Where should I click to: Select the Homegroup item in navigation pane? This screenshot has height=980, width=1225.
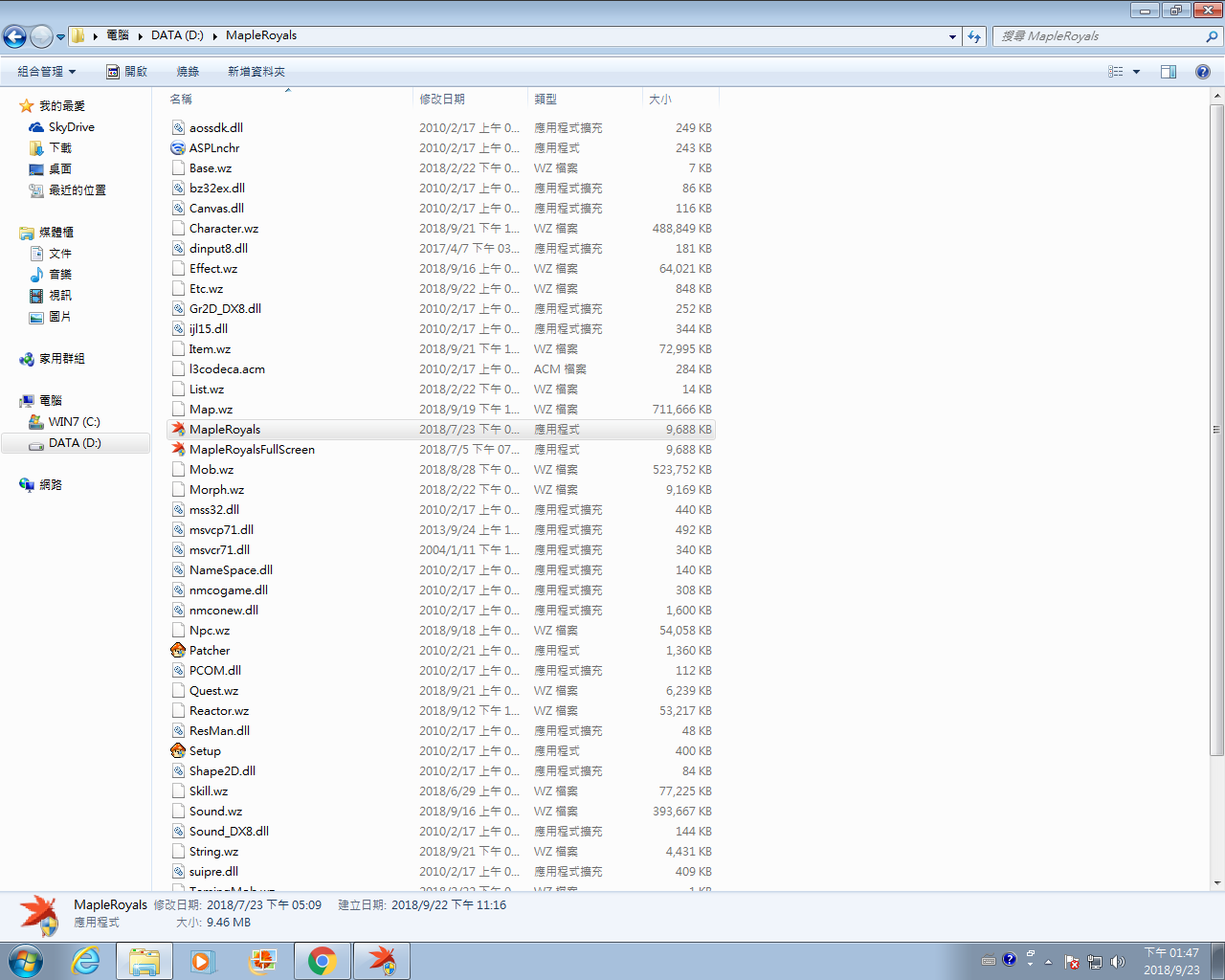[52, 358]
